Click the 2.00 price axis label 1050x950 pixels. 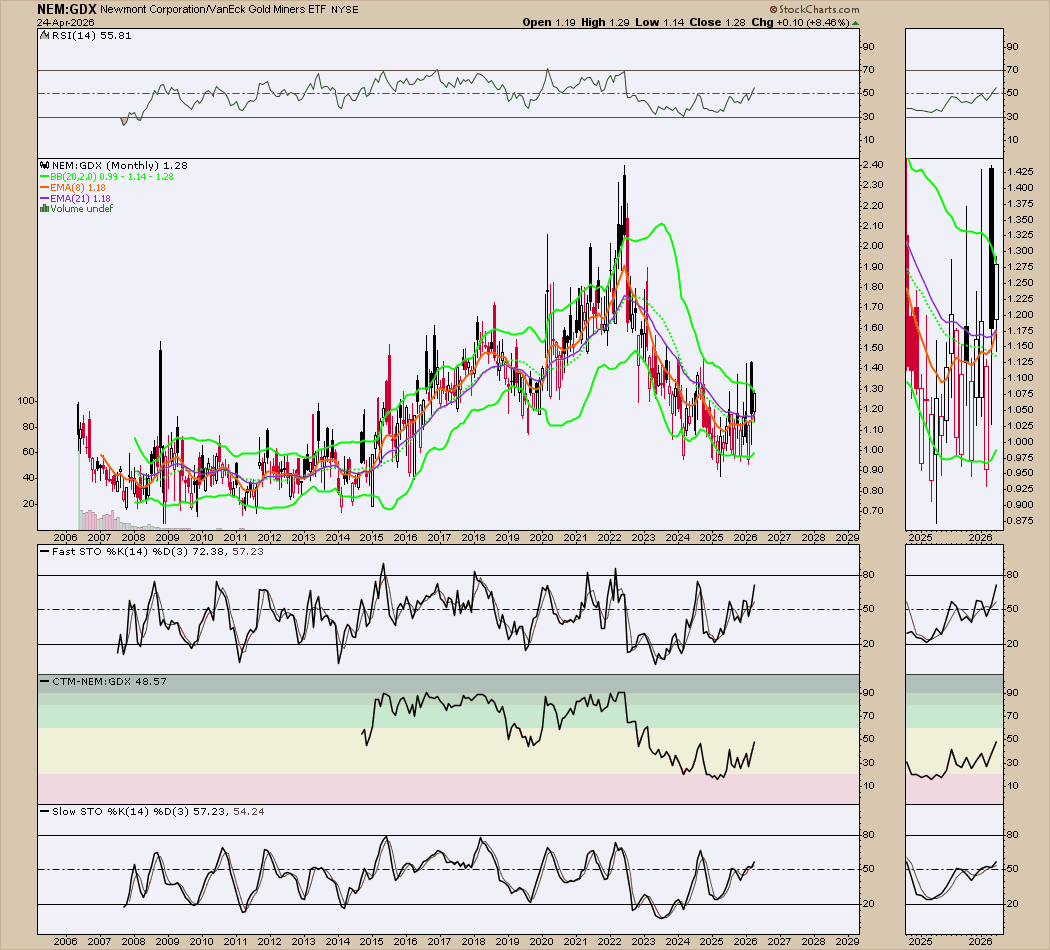tap(873, 246)
